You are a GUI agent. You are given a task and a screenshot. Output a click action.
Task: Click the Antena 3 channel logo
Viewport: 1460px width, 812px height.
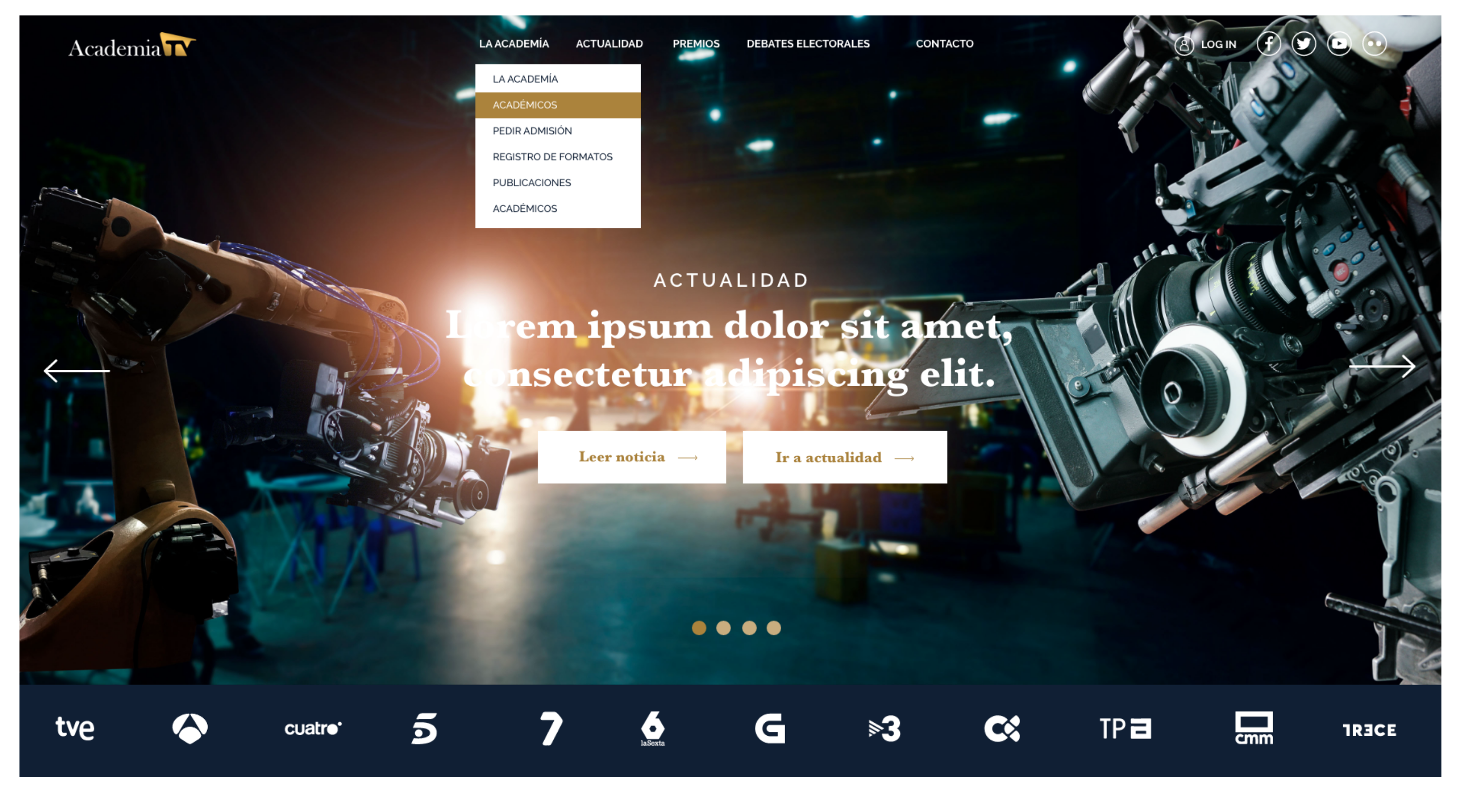(x=190, y=728)
